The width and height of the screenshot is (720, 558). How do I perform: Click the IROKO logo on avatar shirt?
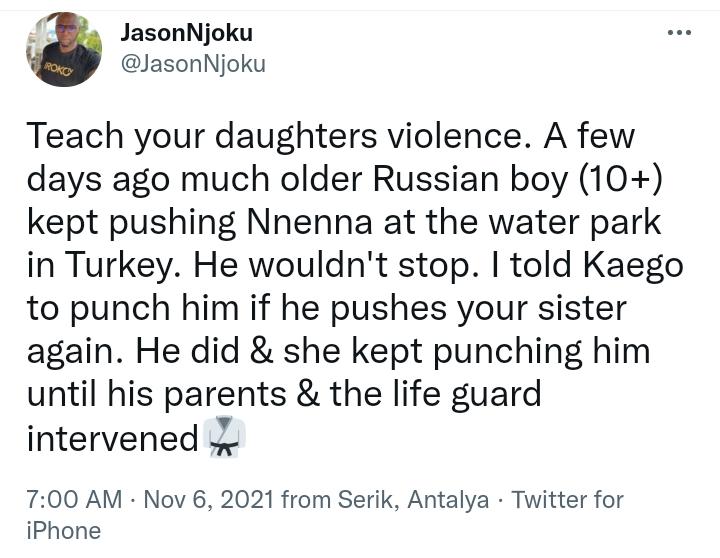click(x=58, y=68)
